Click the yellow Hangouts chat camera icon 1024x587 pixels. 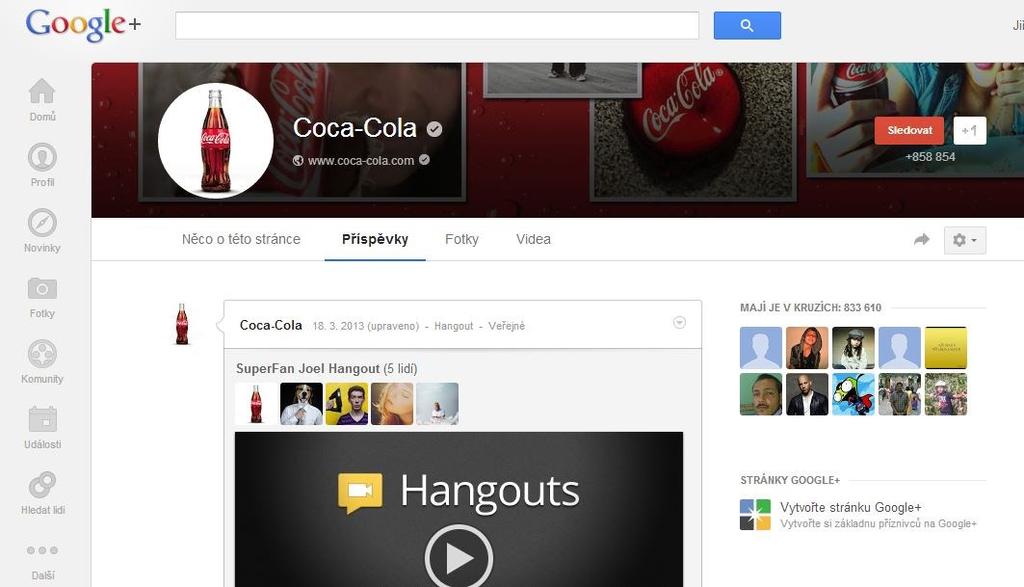(x=360, y=492)
